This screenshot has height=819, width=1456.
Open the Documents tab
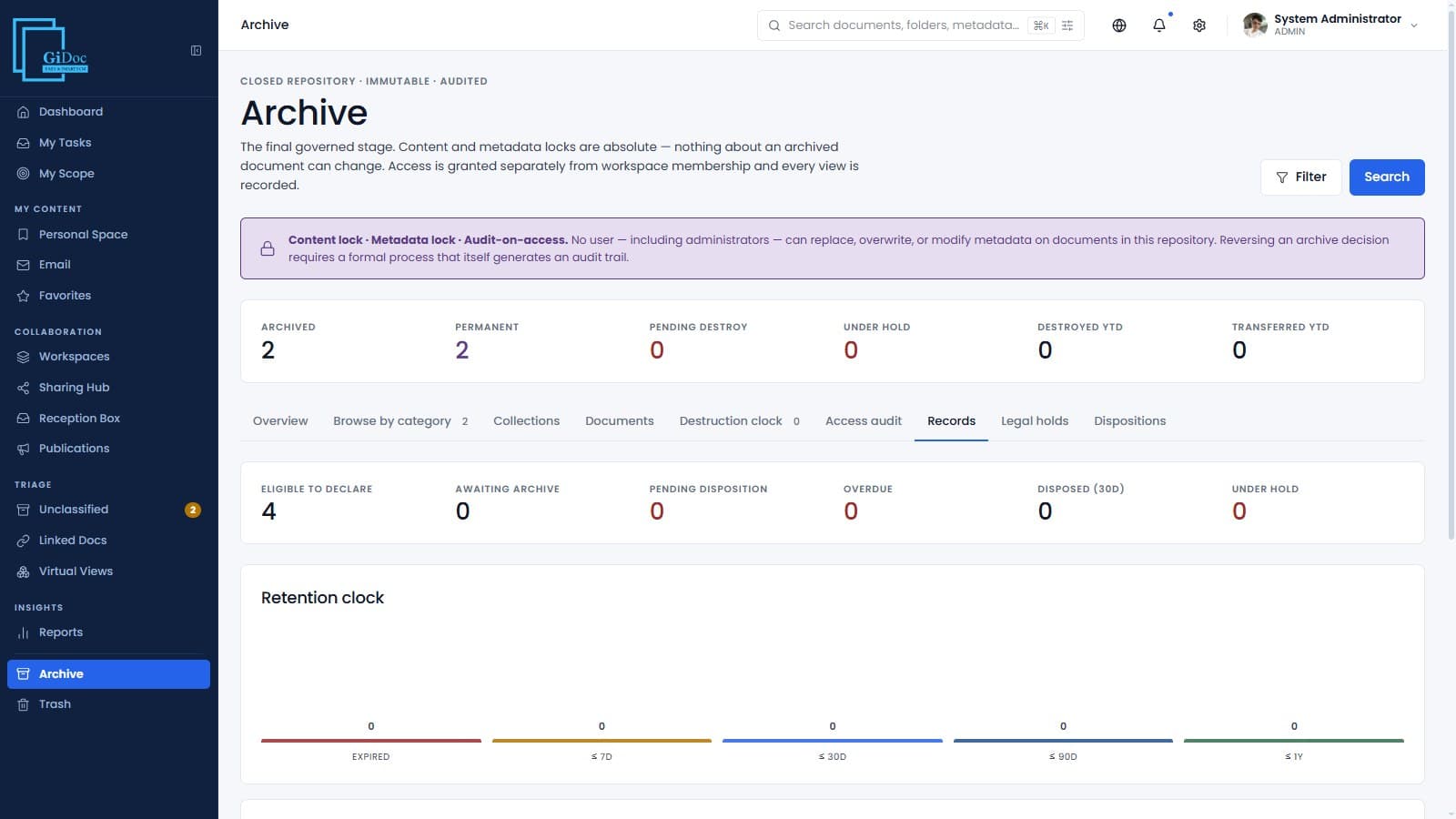[620, 421]
